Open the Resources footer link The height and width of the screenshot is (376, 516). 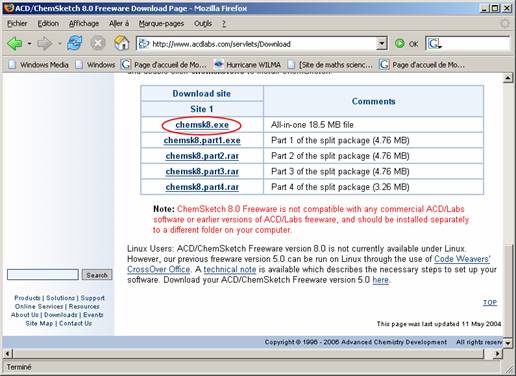[x=84, y=306]
